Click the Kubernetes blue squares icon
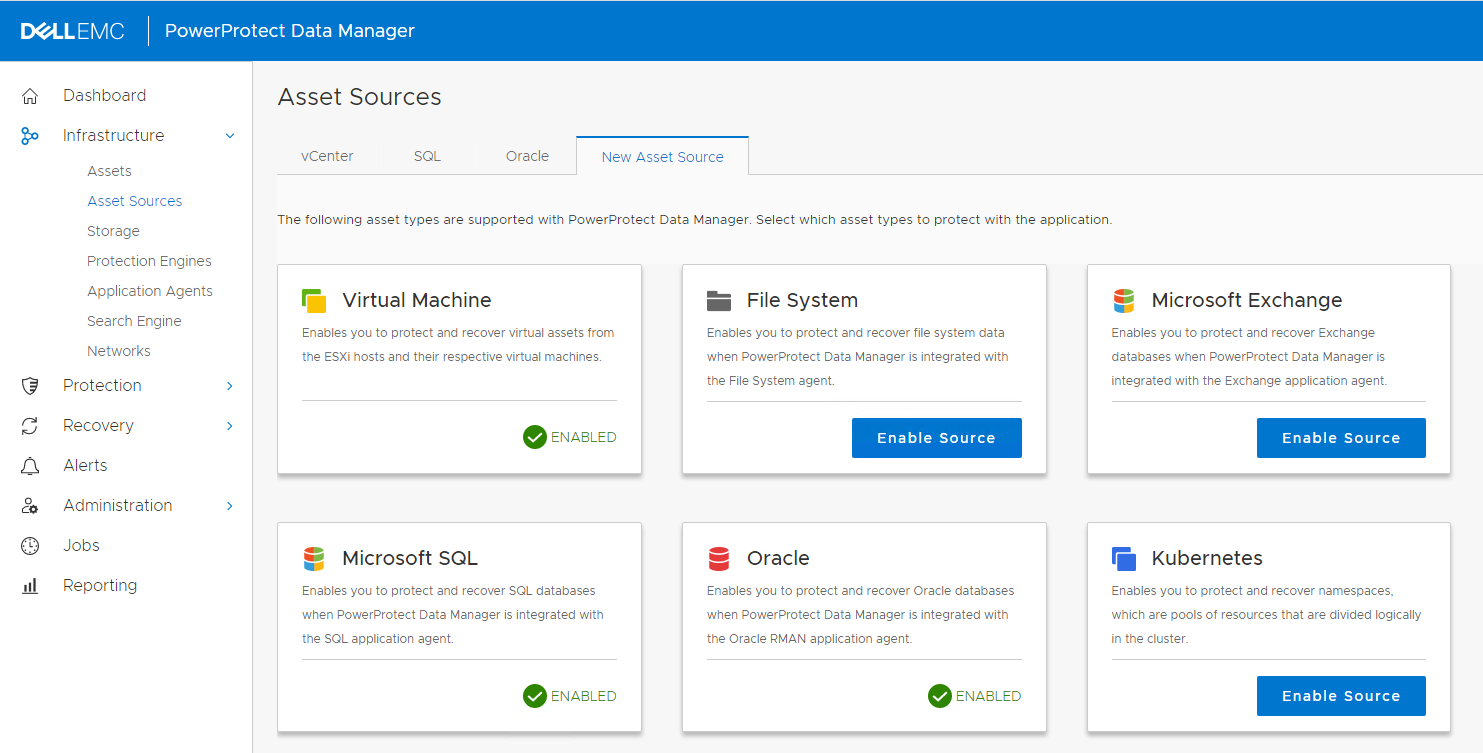Screen dimensions: 1483x753 click(1123, 558)
